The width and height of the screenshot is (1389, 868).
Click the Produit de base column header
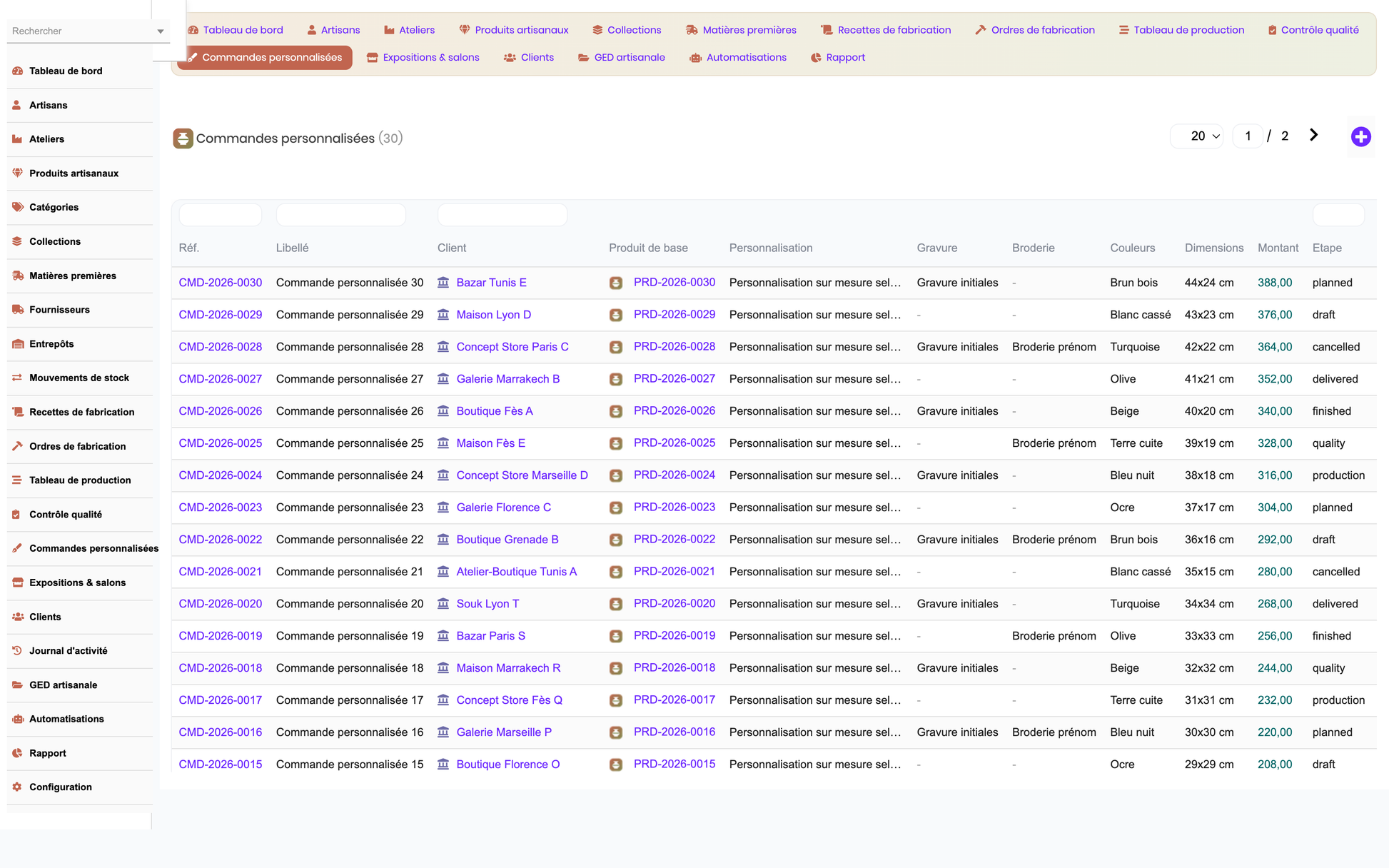tap(648, 248)
